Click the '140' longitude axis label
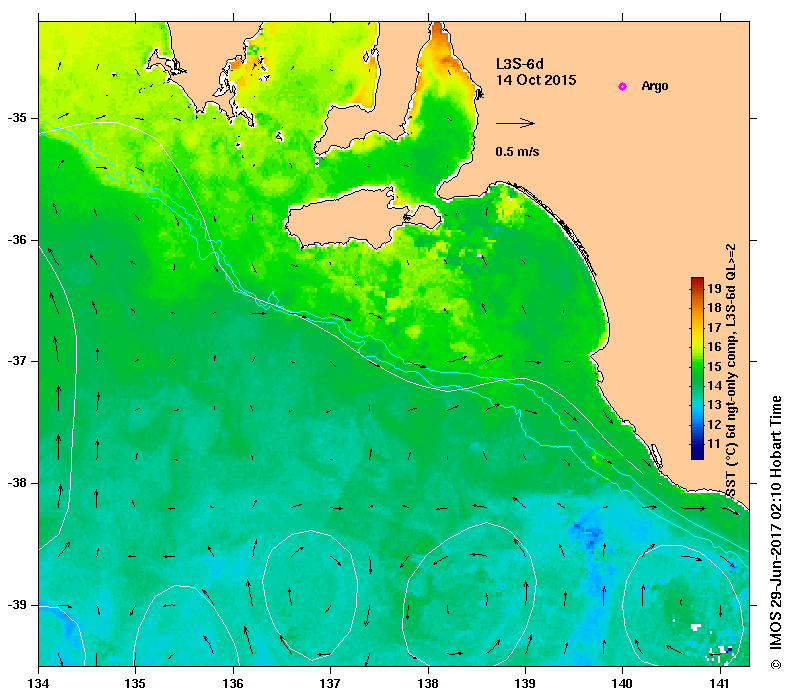Image resolution: width=791 pixels, height=700 pixels. (x=623, y=684)
